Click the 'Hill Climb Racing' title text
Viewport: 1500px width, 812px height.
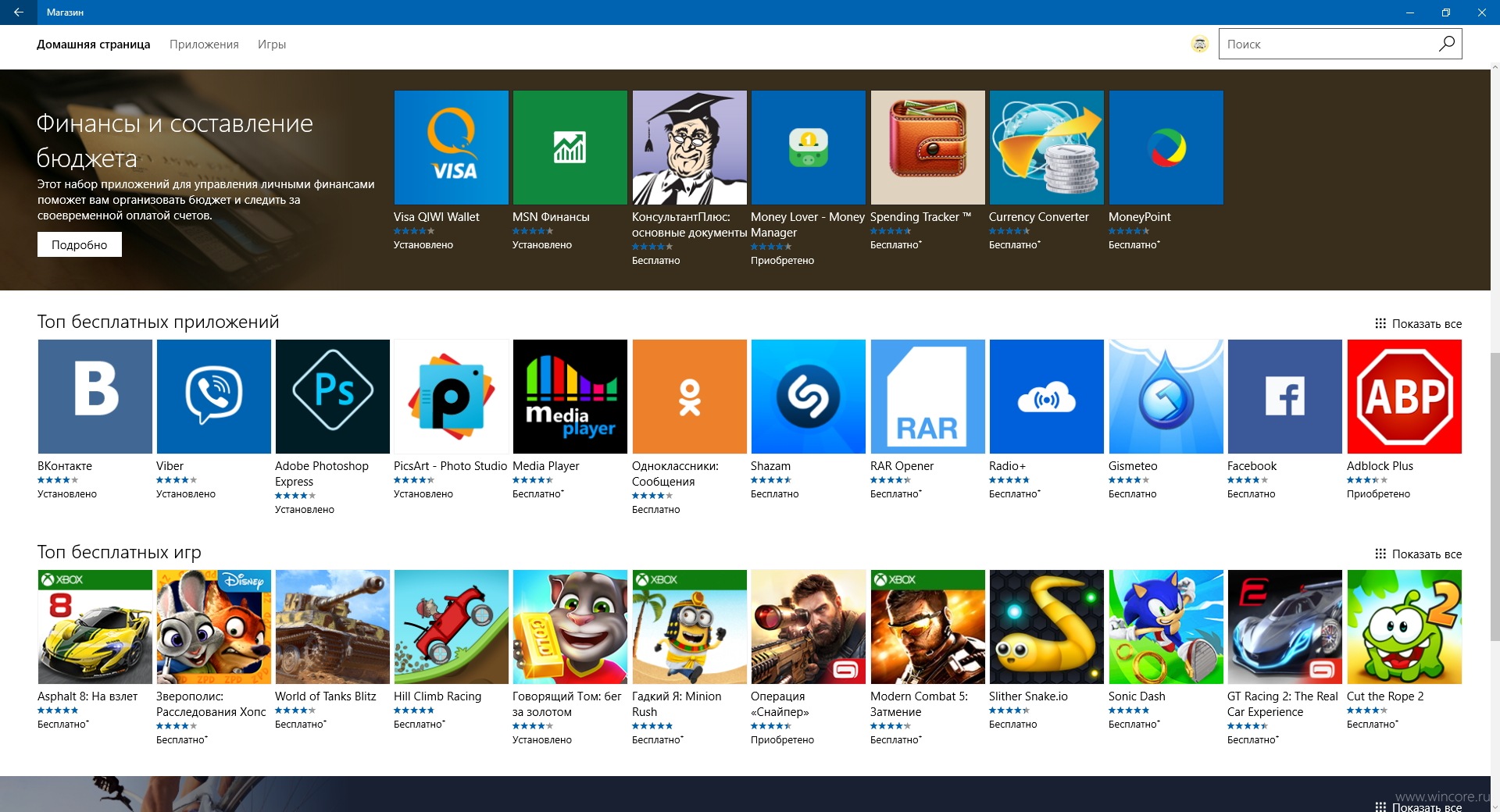pos(437,696)
